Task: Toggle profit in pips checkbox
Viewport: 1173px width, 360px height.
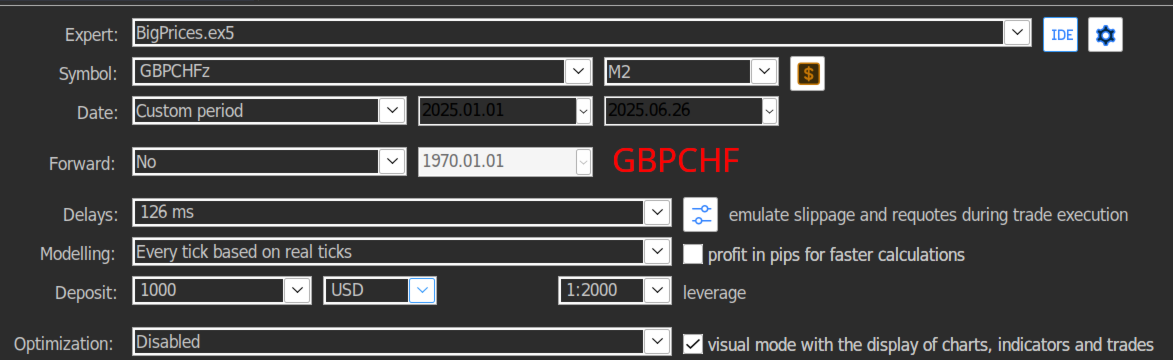Action: (x=694, y=254)
